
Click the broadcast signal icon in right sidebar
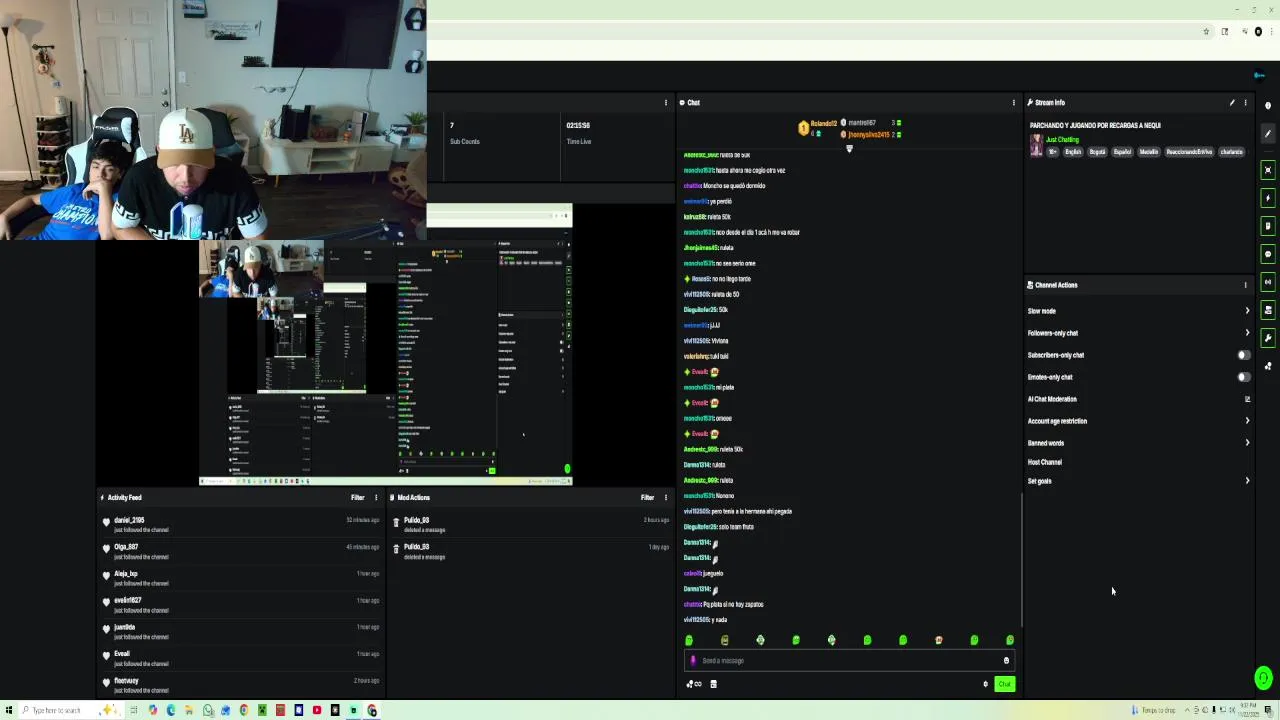point(1268,282)
